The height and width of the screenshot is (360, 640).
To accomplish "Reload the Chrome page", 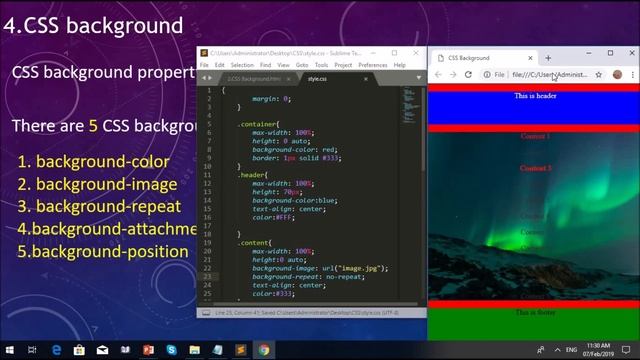I will (x=468, y=75).
